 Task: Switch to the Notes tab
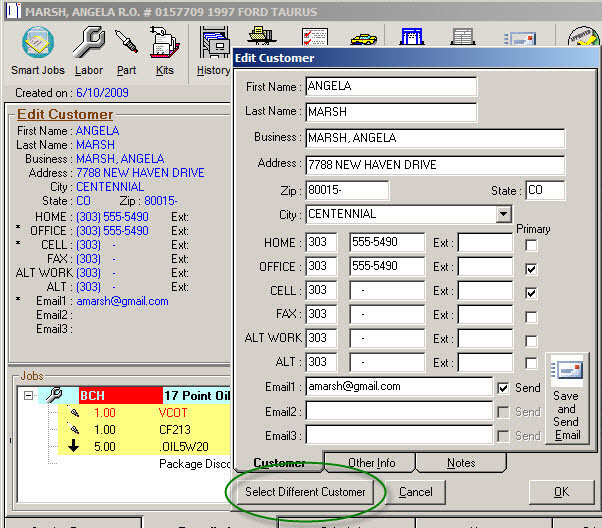pyautogui.click(x=461, y=463)
